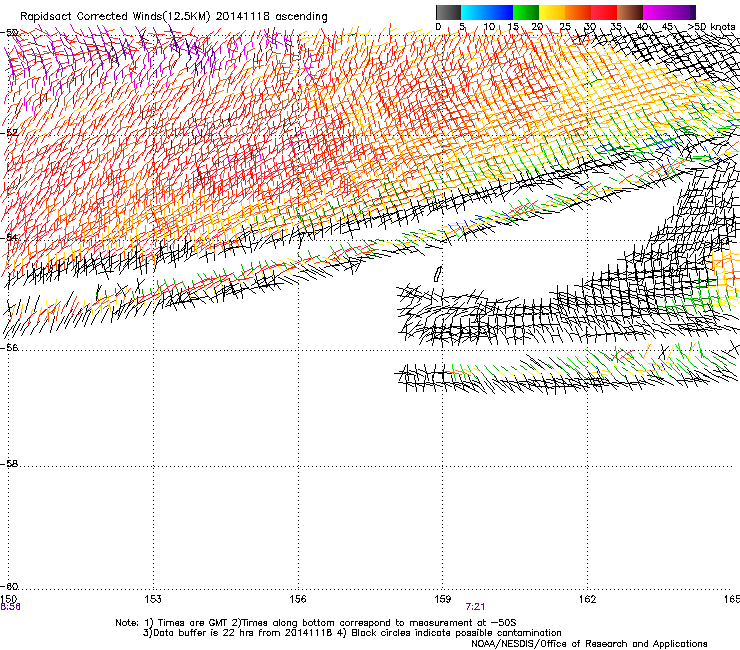Click the -52 latitude axis label

click(x=9, y=133)
